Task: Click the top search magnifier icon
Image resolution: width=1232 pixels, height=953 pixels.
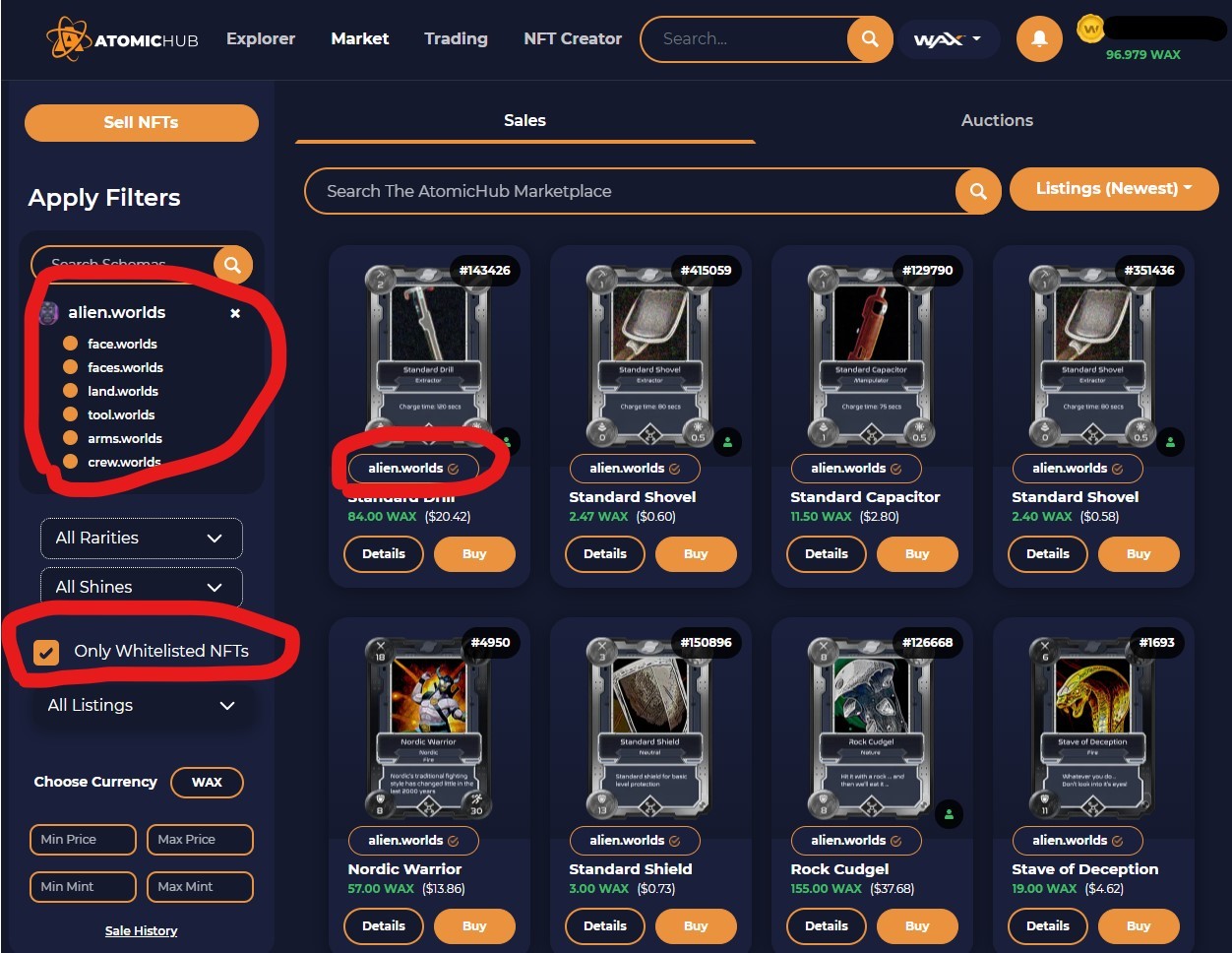Action: click(x=870, y=39)
